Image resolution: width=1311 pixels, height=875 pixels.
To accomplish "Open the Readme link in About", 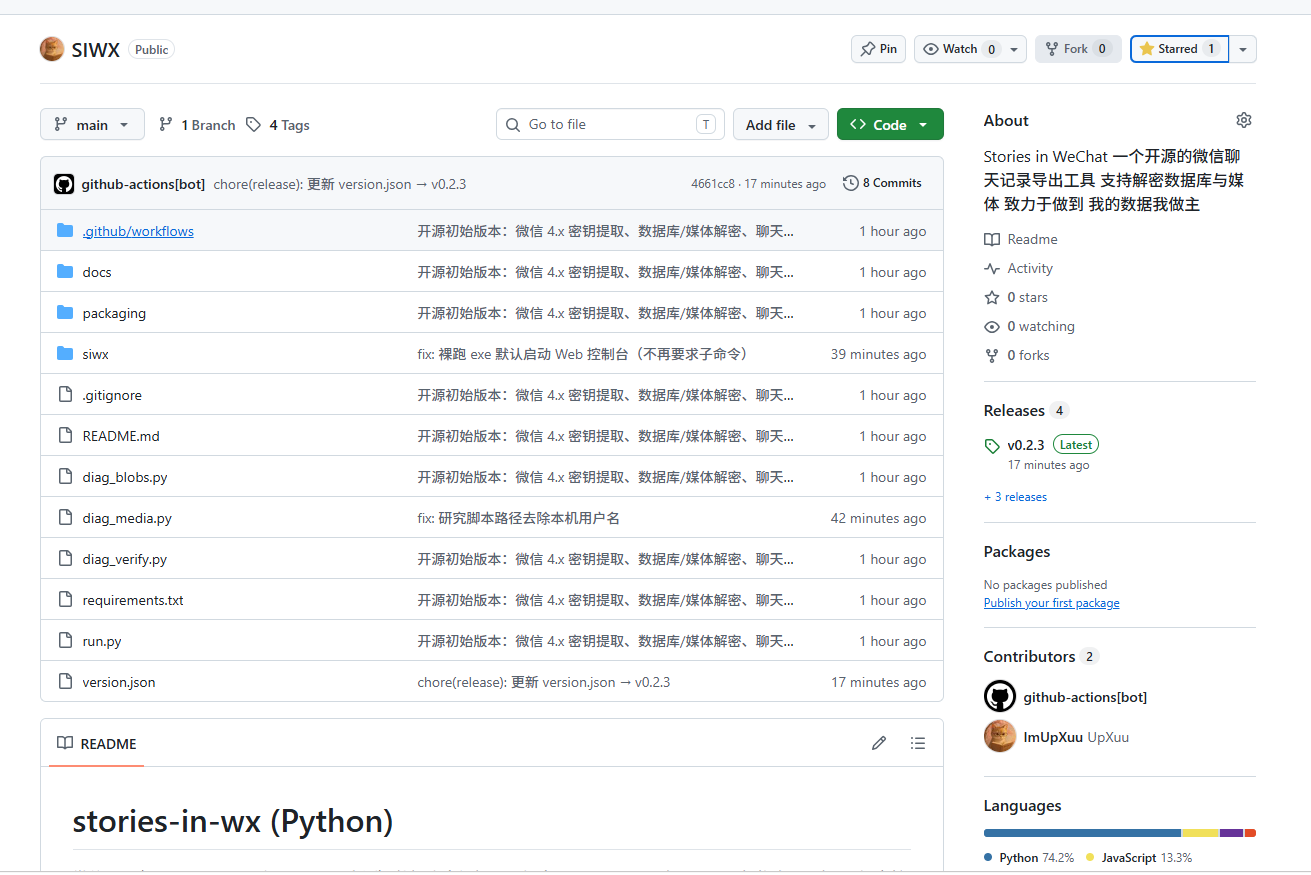I will click(x=1021, y=239).
